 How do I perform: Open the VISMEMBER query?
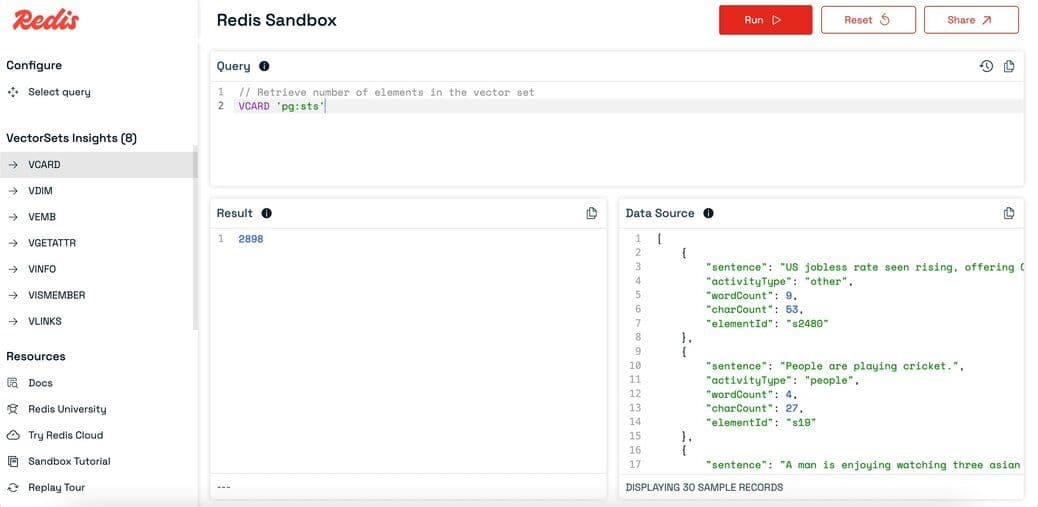pyautogui.click(x=56, y=295)
